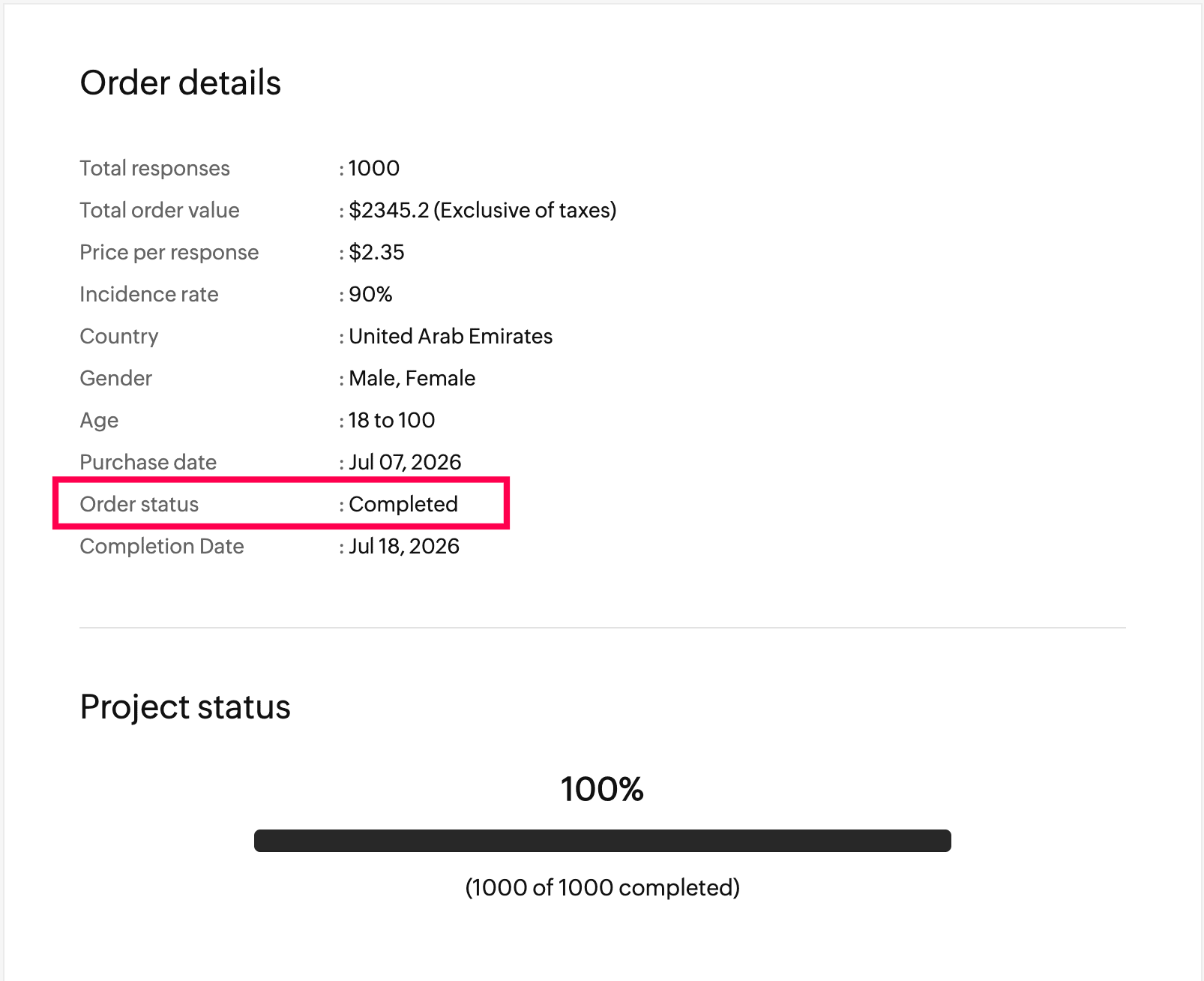Select the Jul 07, 2026 purchase date
Image resolution: width=1204 pixels, height=981 pixels.
pos(405,462)
